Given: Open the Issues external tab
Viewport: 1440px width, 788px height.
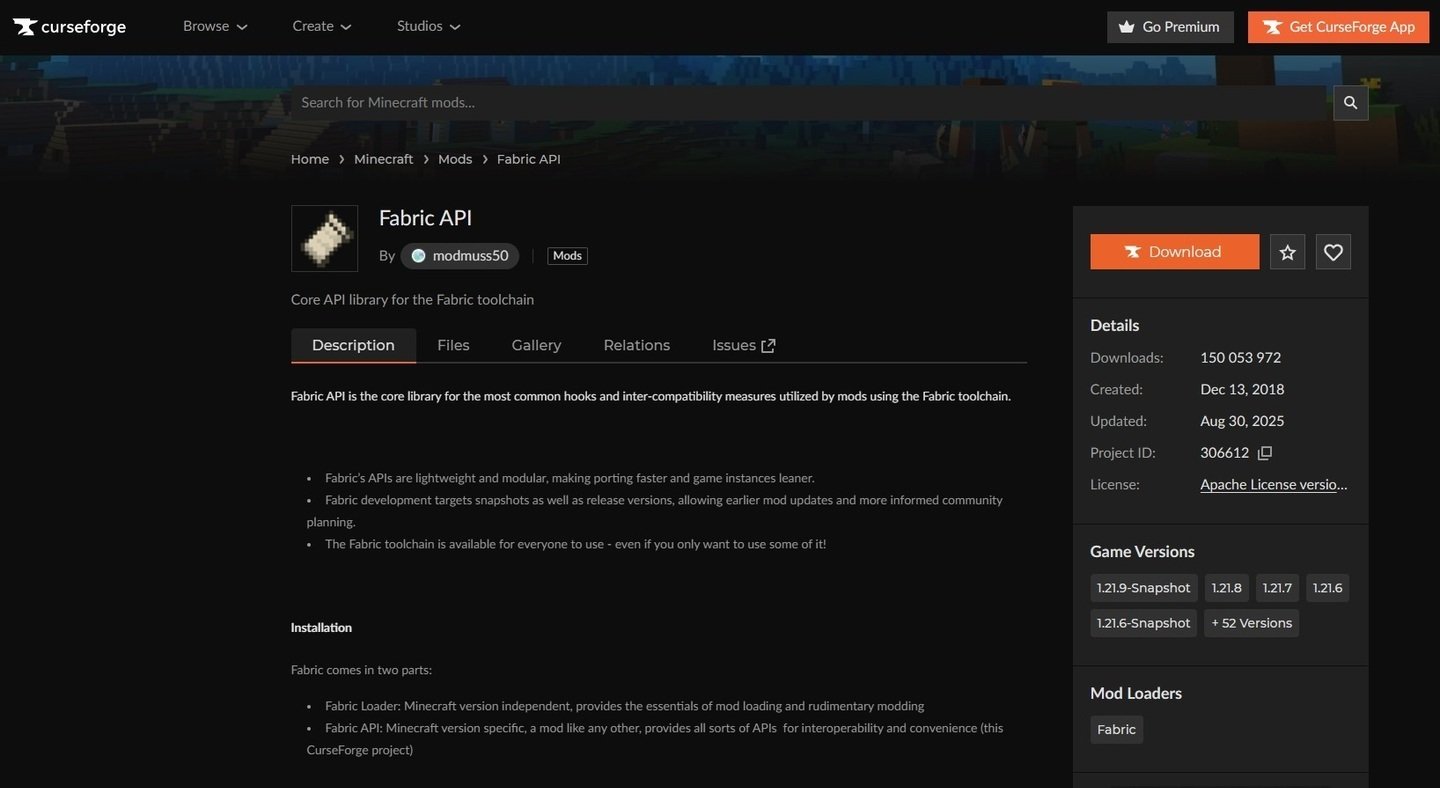Looking at the screenshot, I should [743, 345].
